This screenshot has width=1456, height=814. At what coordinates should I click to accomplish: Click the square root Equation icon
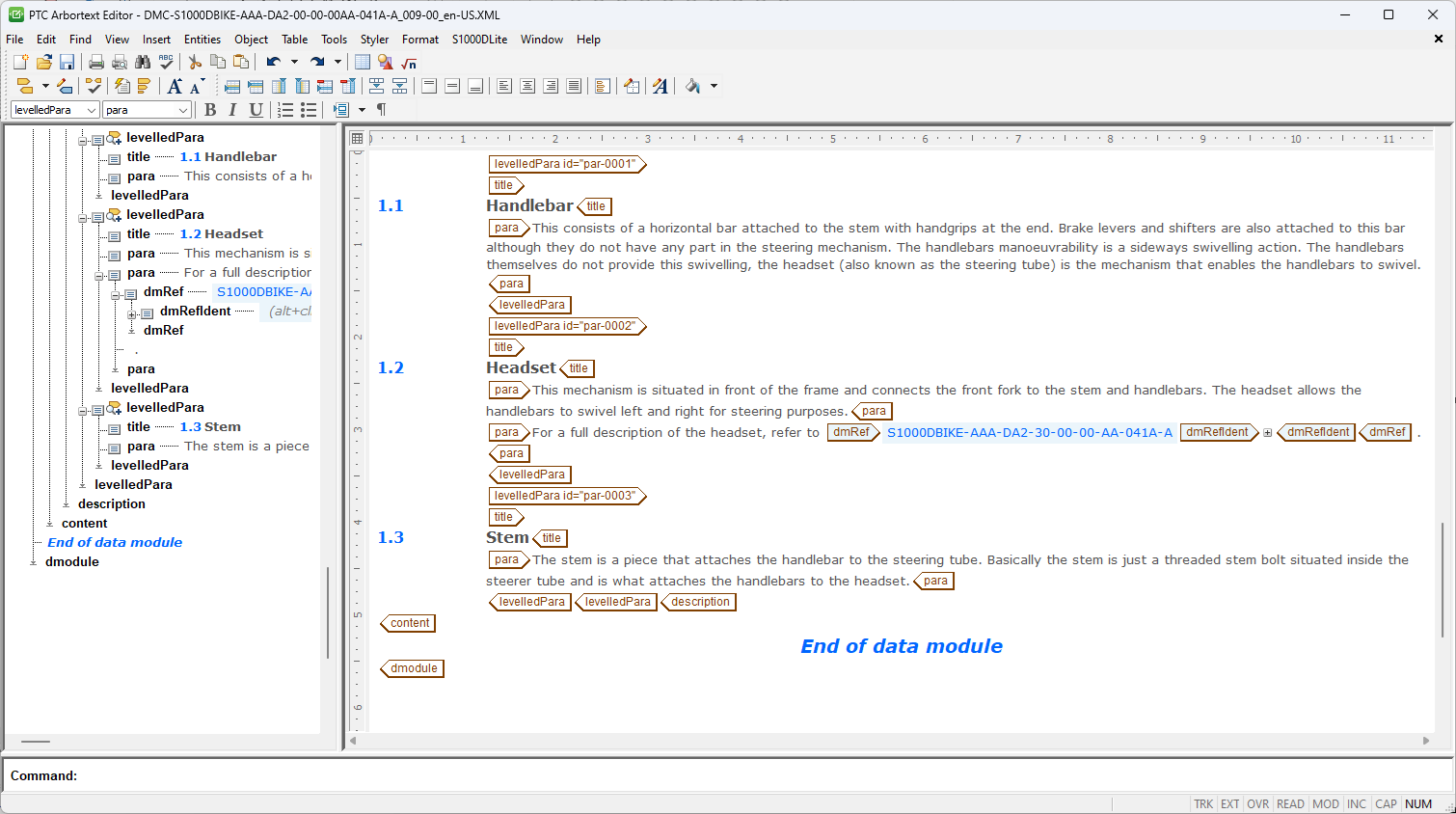[409, 62]
